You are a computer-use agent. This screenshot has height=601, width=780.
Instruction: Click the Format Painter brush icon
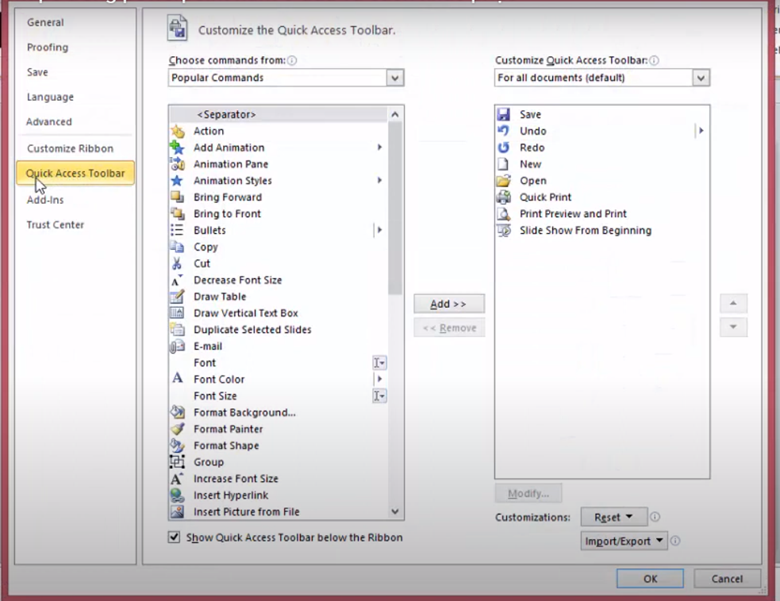[x=177, y=429]
